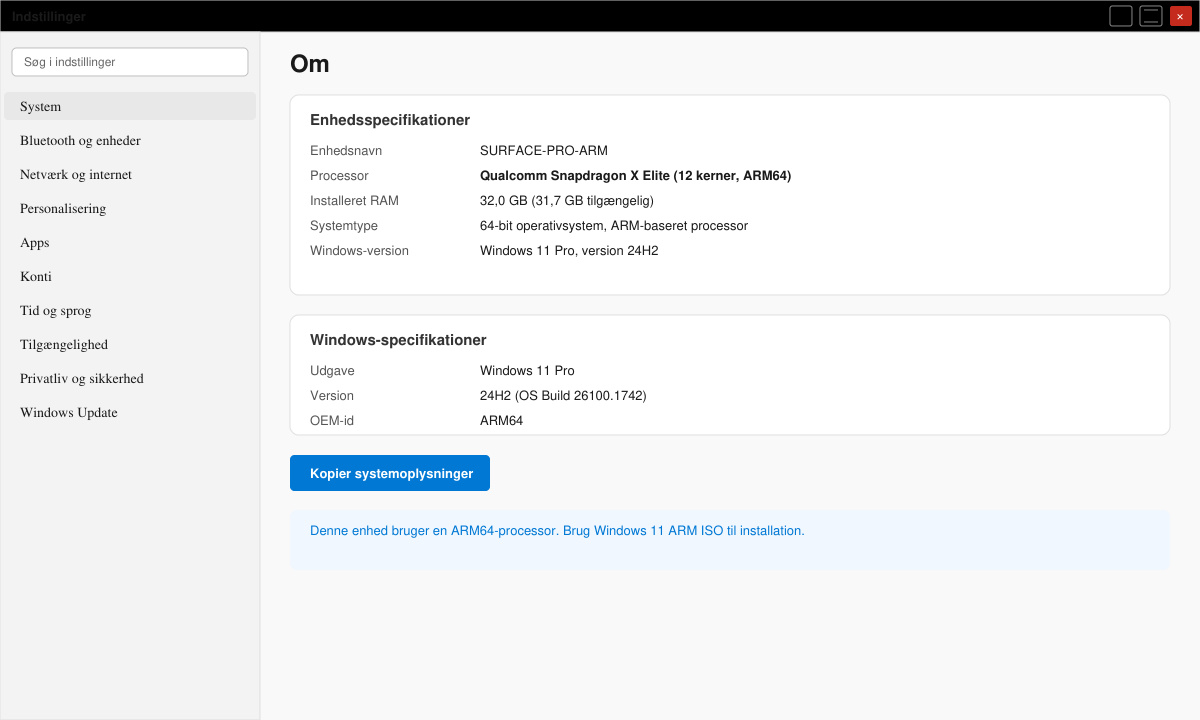Viewport: 1200px width, 720px height.
Task: Click the Qualcomm Snapdragon X Elite processor value
Action: click(636, 176)
